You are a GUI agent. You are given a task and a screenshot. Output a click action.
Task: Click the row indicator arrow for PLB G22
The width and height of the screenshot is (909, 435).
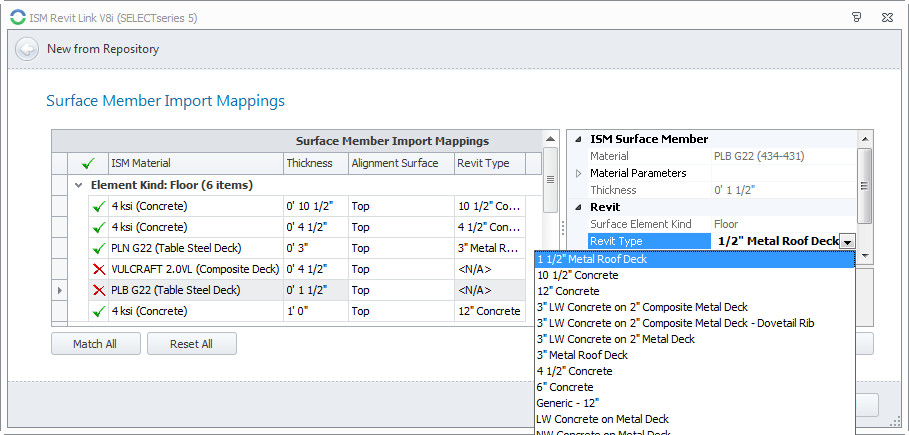pos(60,290)
